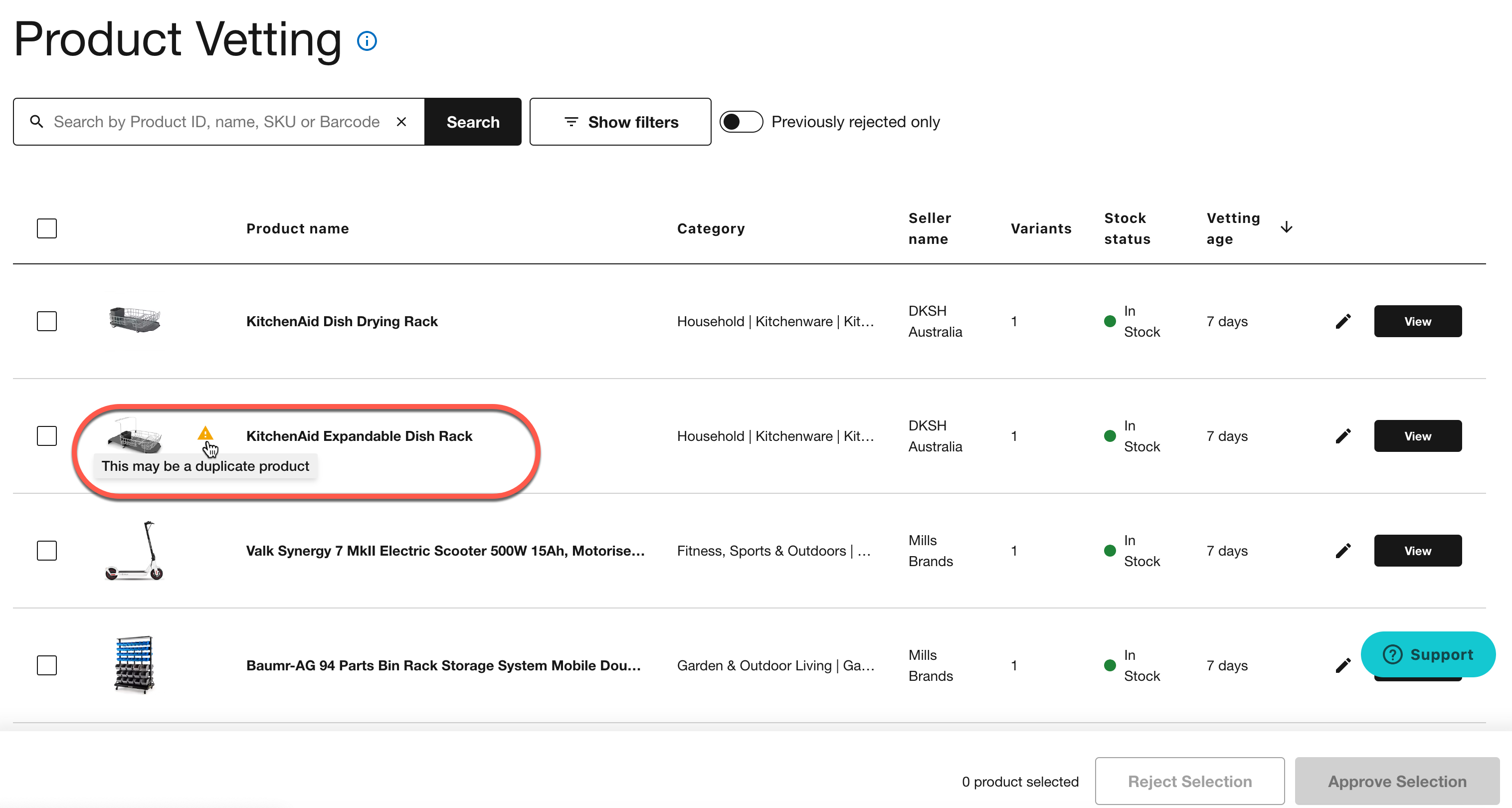Check the select-all header checkbox
Viewport: 1512px width, 808px height.
pos(46,228)
